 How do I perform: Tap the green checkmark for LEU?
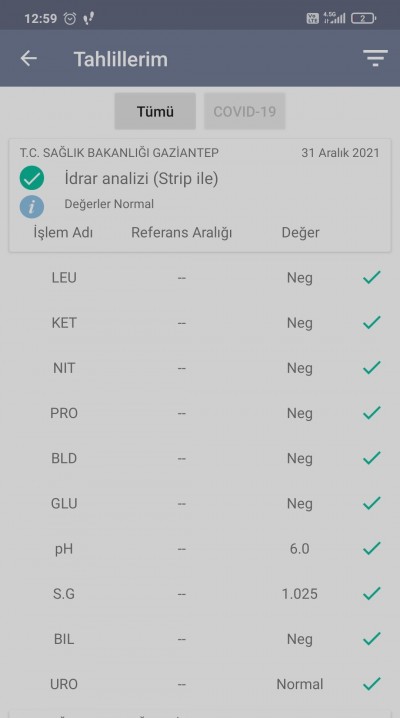372,277
